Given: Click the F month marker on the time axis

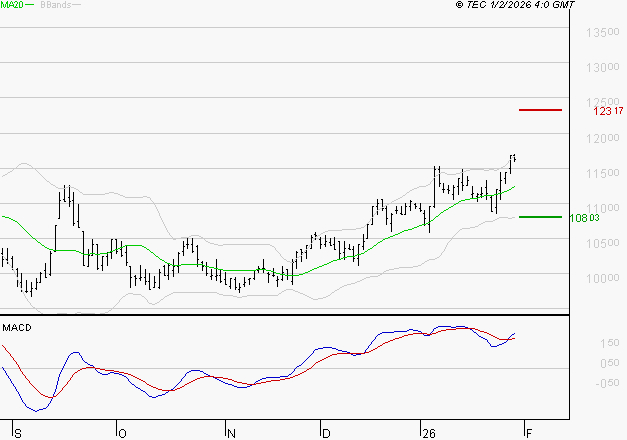Looking at the screenshot, I should [x=529, y=433].
